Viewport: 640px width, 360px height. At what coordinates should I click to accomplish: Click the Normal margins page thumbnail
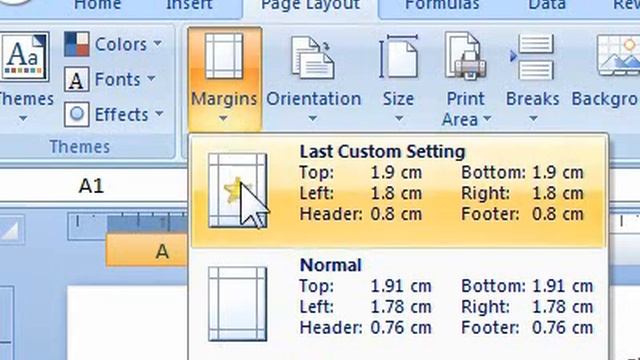coord(238,304)
